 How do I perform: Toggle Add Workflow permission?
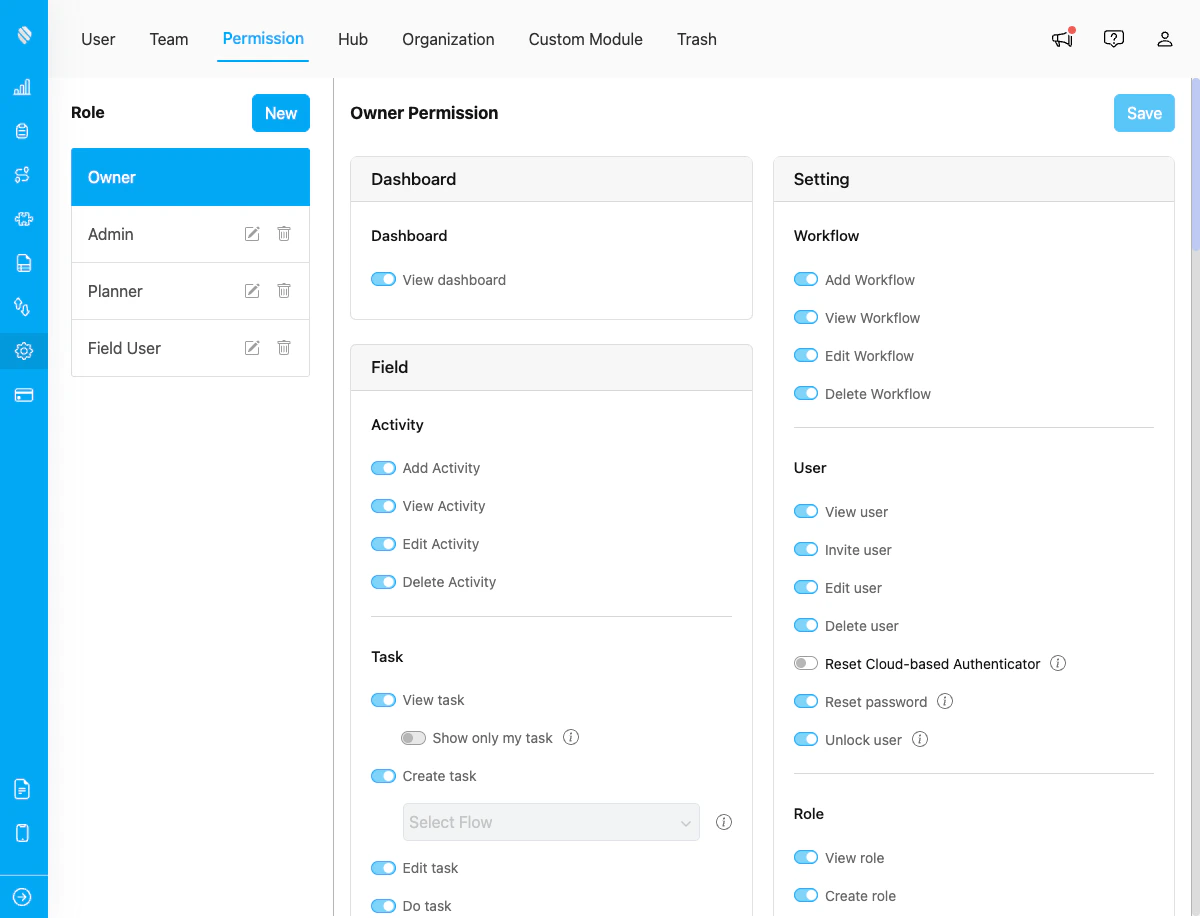[806, 280]
